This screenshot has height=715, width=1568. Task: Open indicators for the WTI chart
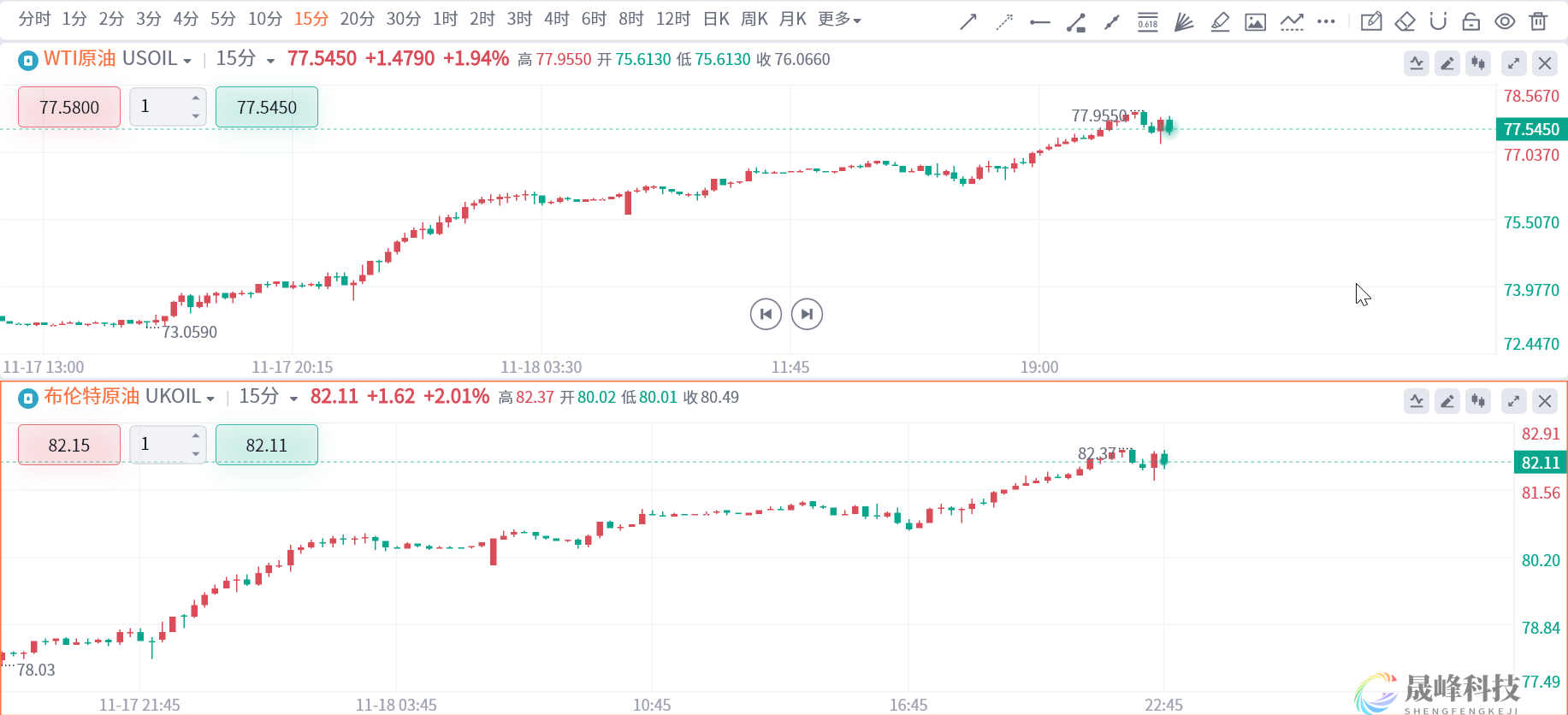coord(1417,63)
